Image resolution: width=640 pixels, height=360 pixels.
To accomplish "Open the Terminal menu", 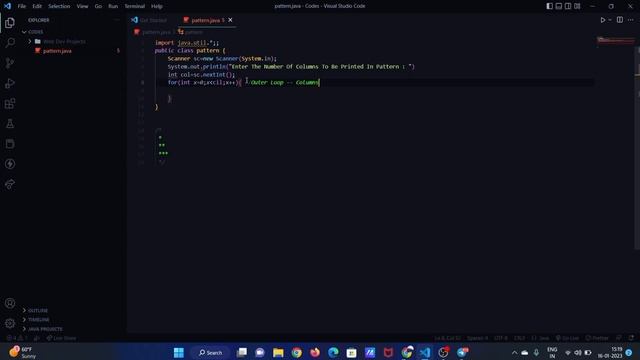I will click(x=135, y=6).
